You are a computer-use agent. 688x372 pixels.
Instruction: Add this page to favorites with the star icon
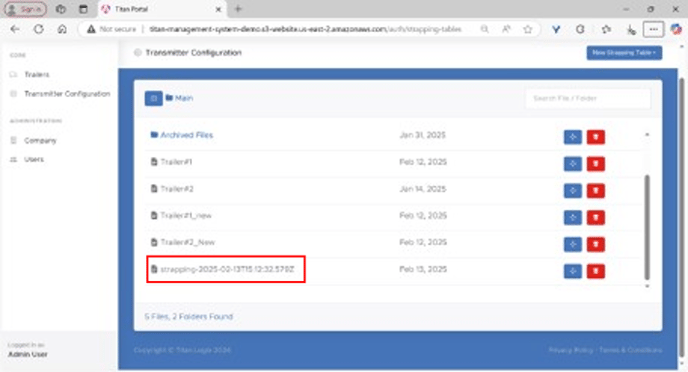[x=527, y=29]
